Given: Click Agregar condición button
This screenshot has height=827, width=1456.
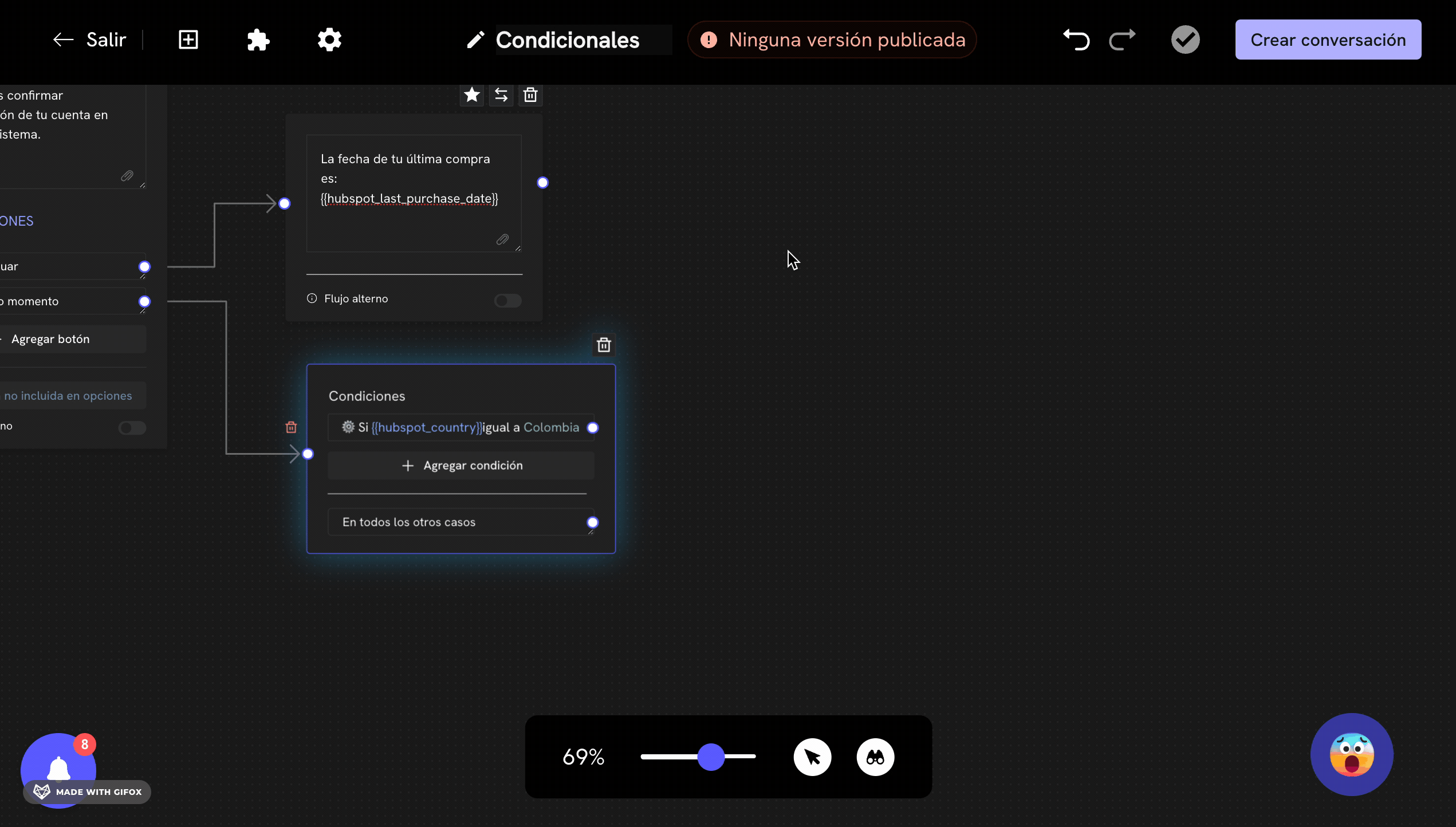Looking at the screenshot, I should pos(461,466).
